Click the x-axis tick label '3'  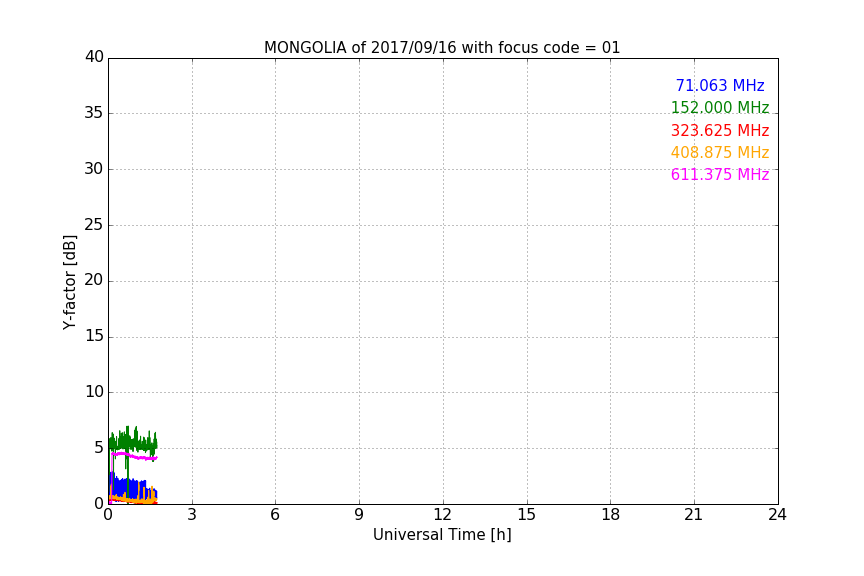click(x=192, y=515)
